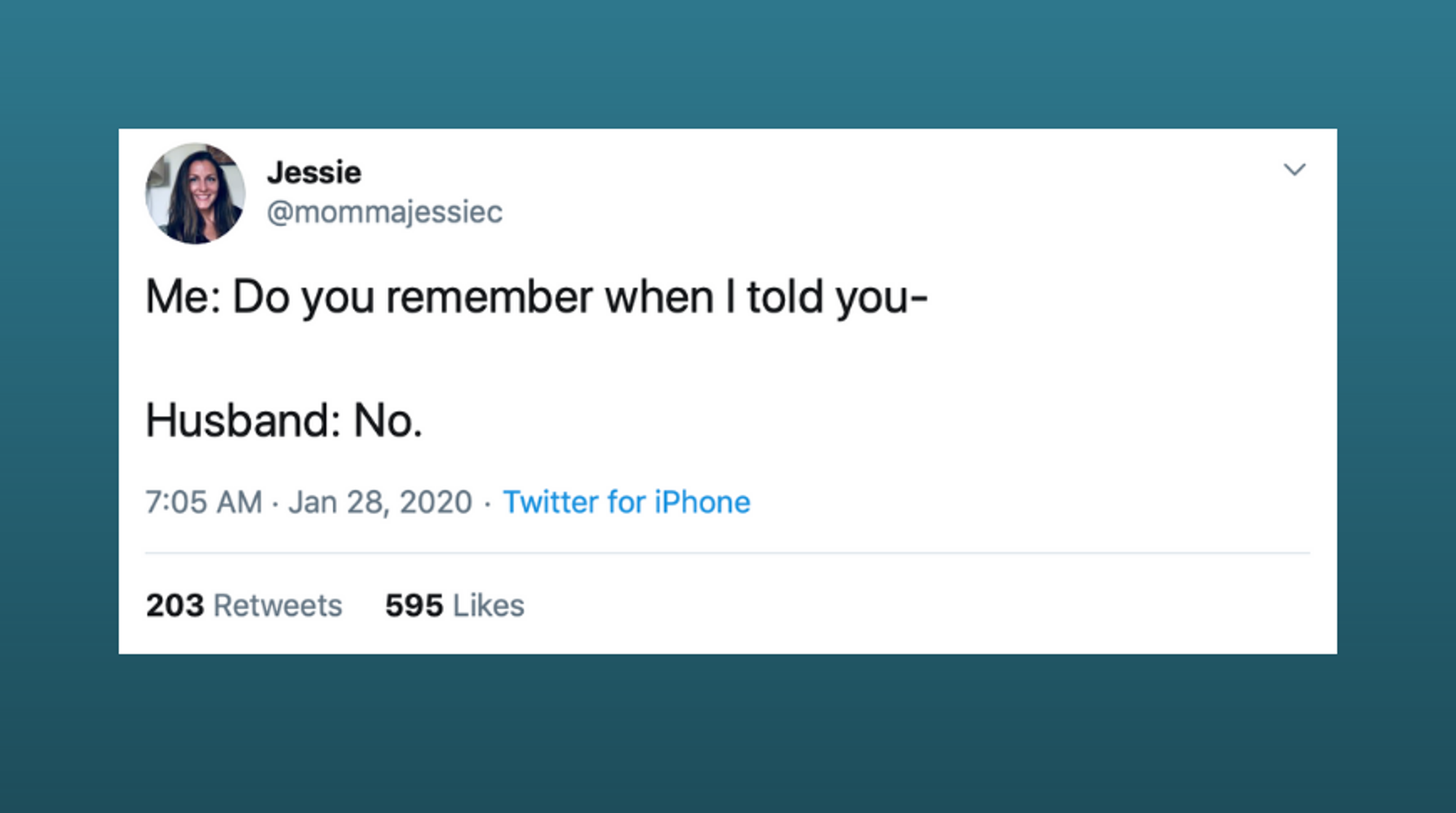Click the 7:05 AM timestamp
This screenshot has height=813, width=1456.
point(204,502)
